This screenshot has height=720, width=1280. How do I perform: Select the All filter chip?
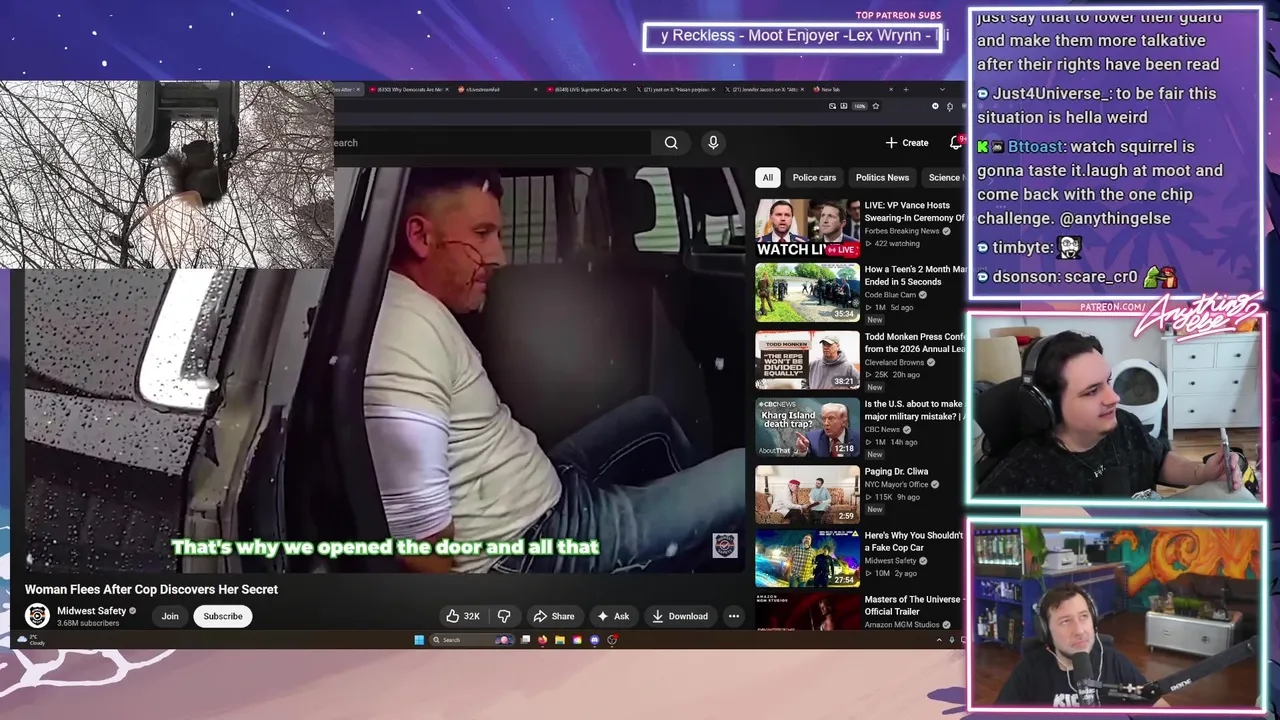pos(767,177)
